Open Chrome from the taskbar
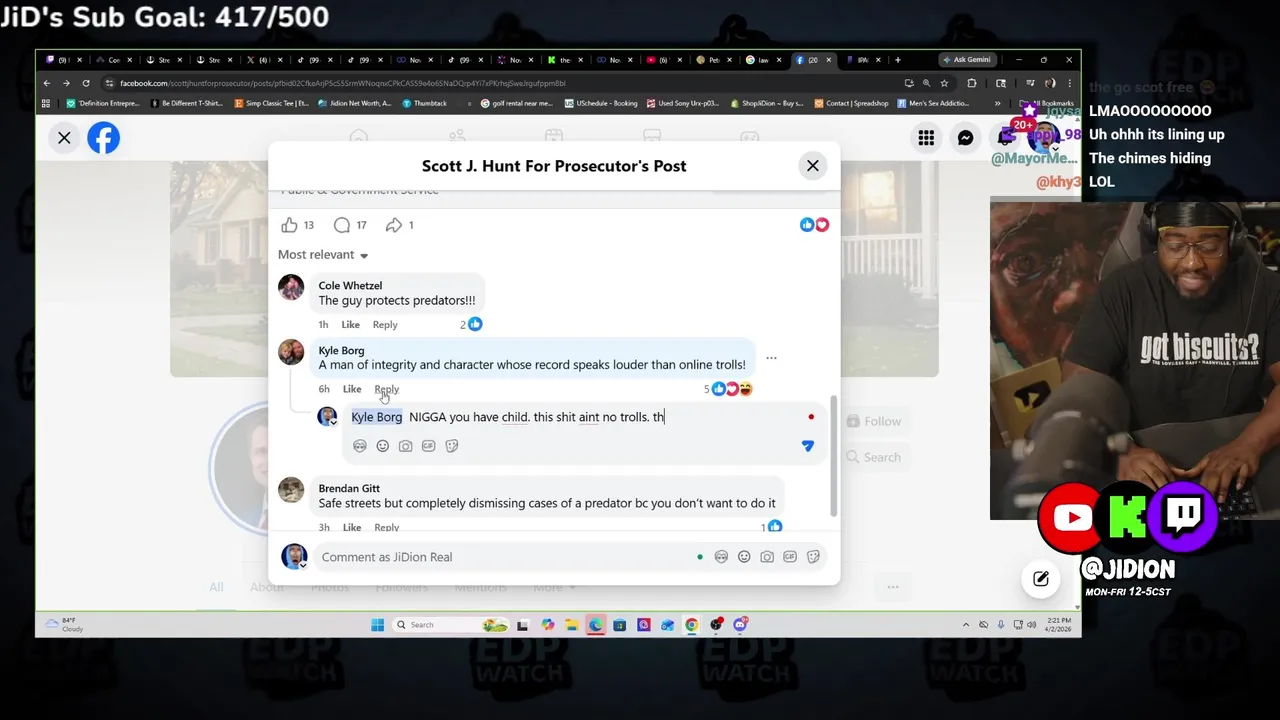This screenshot has height=720, width=1280. [691, 625]
